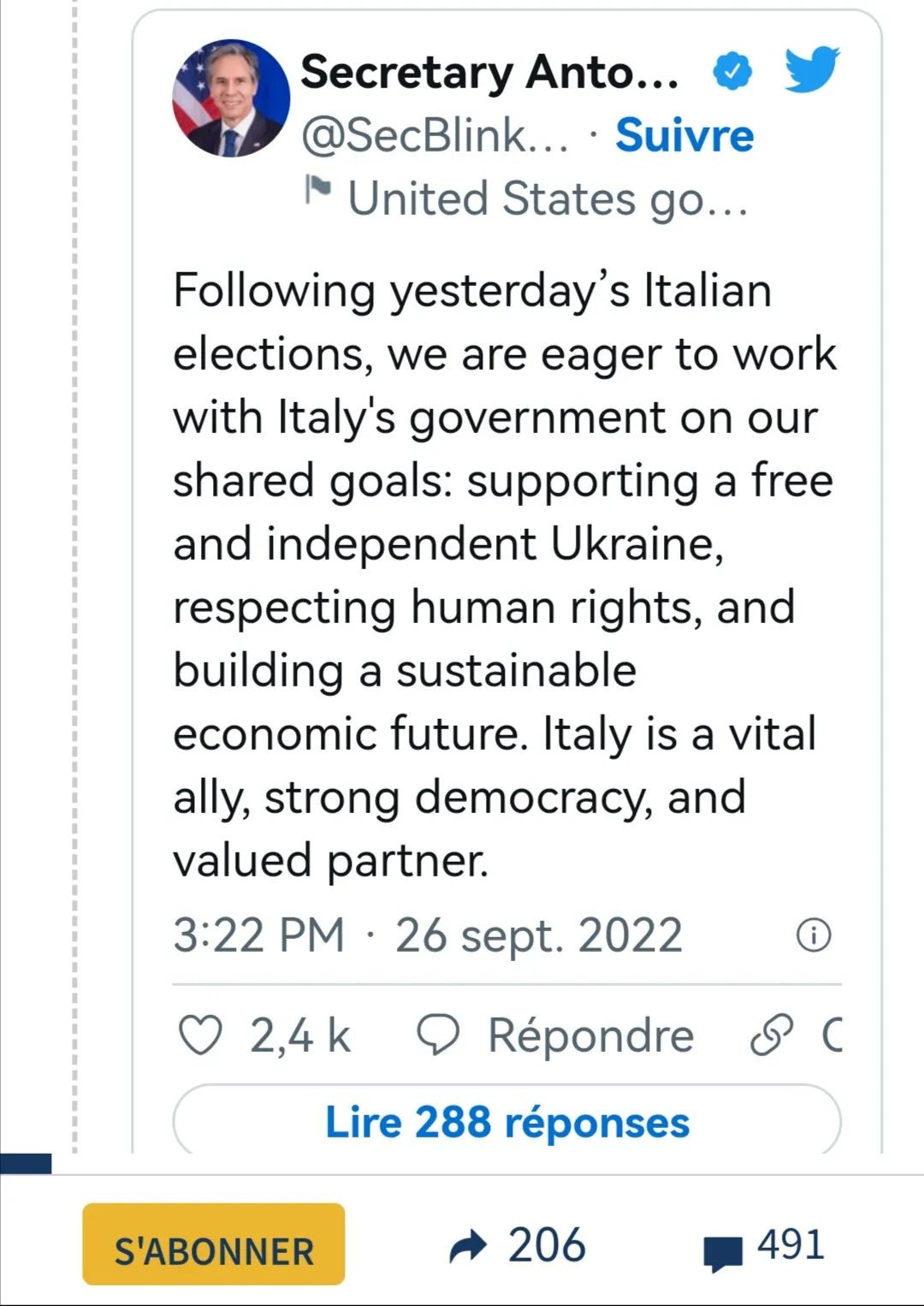This screenshot has width=924, height=1306.
Task: Click the copy link chain icon
Action: click(771, 1036)
